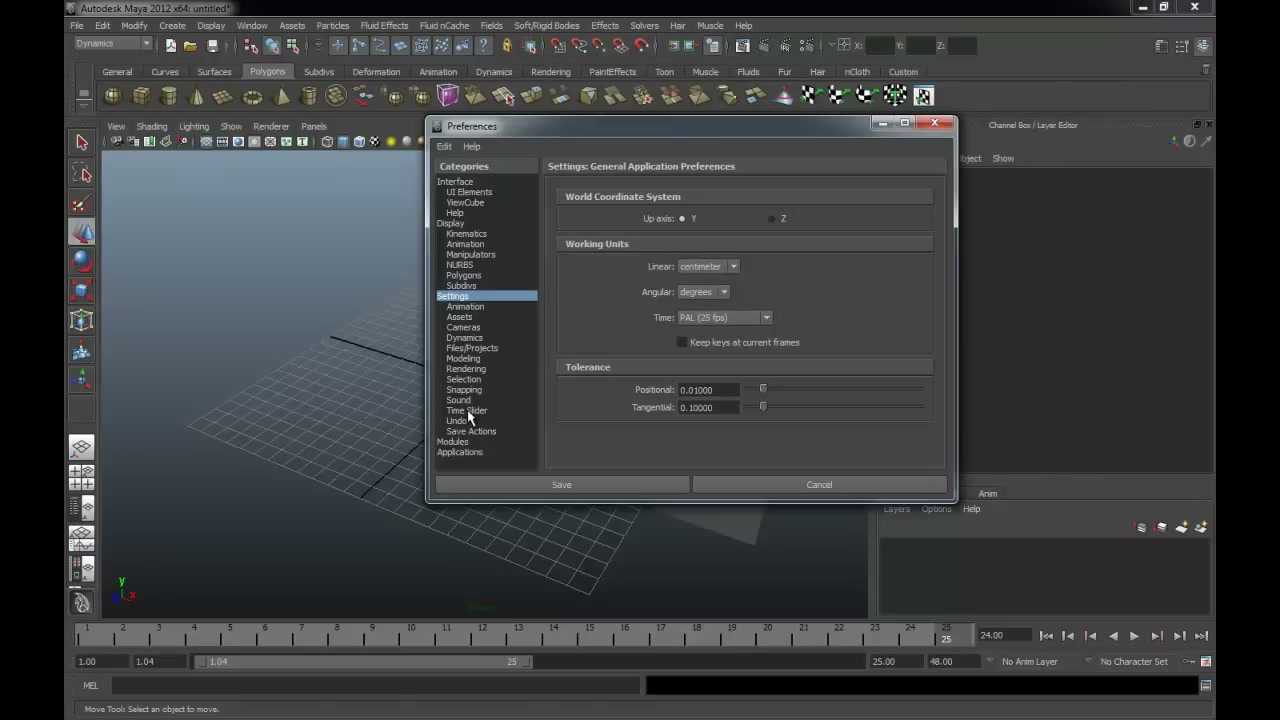
Task: Click the purple cube shelf icon
Action: coord(447,96)
